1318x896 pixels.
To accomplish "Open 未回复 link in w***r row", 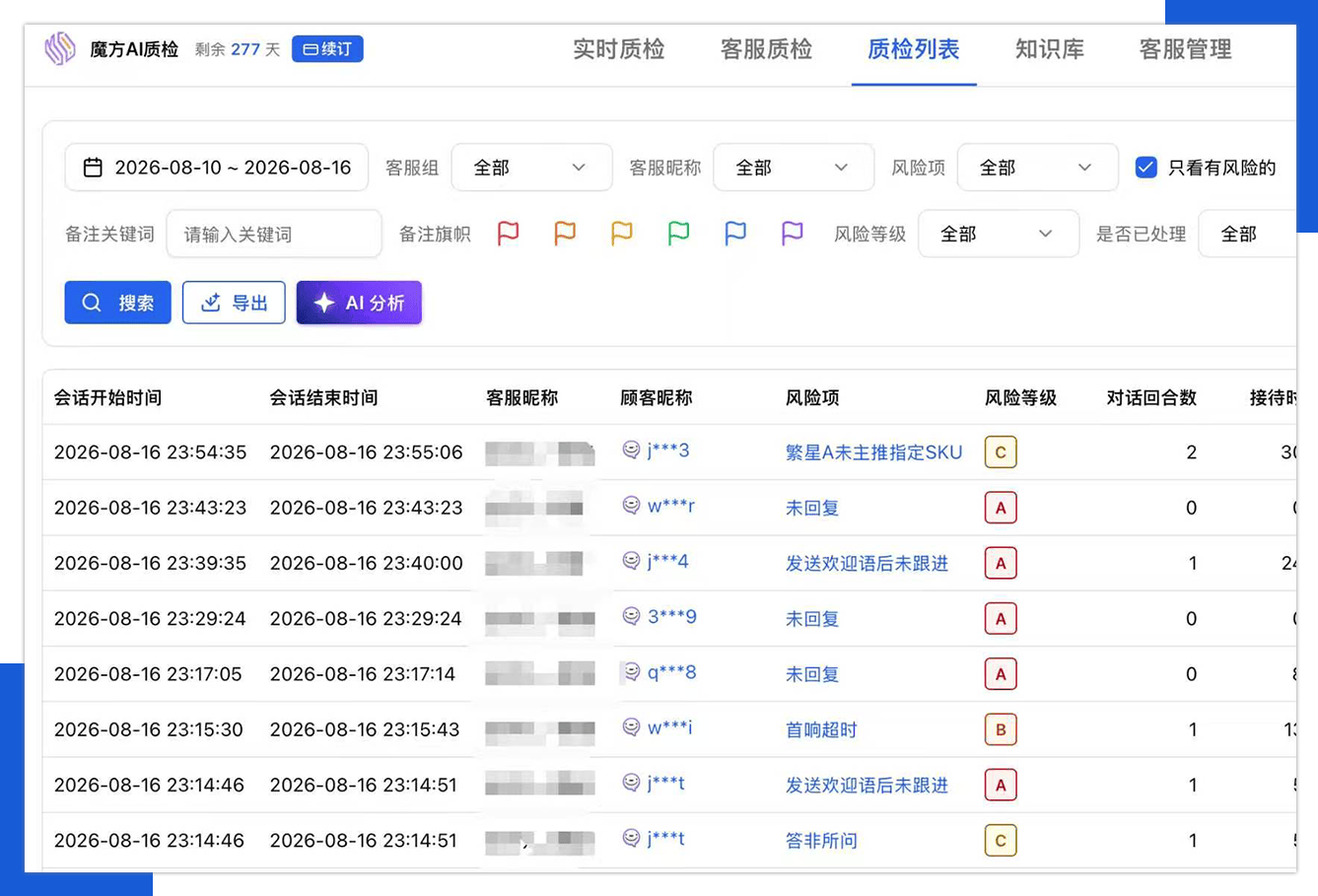I will tap(812, 509).
